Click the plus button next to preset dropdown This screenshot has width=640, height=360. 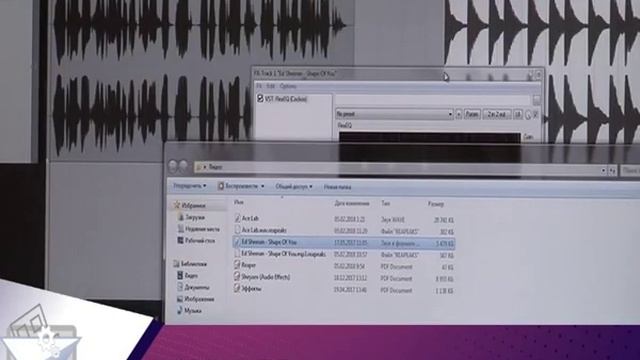click(x=458, y=114)
